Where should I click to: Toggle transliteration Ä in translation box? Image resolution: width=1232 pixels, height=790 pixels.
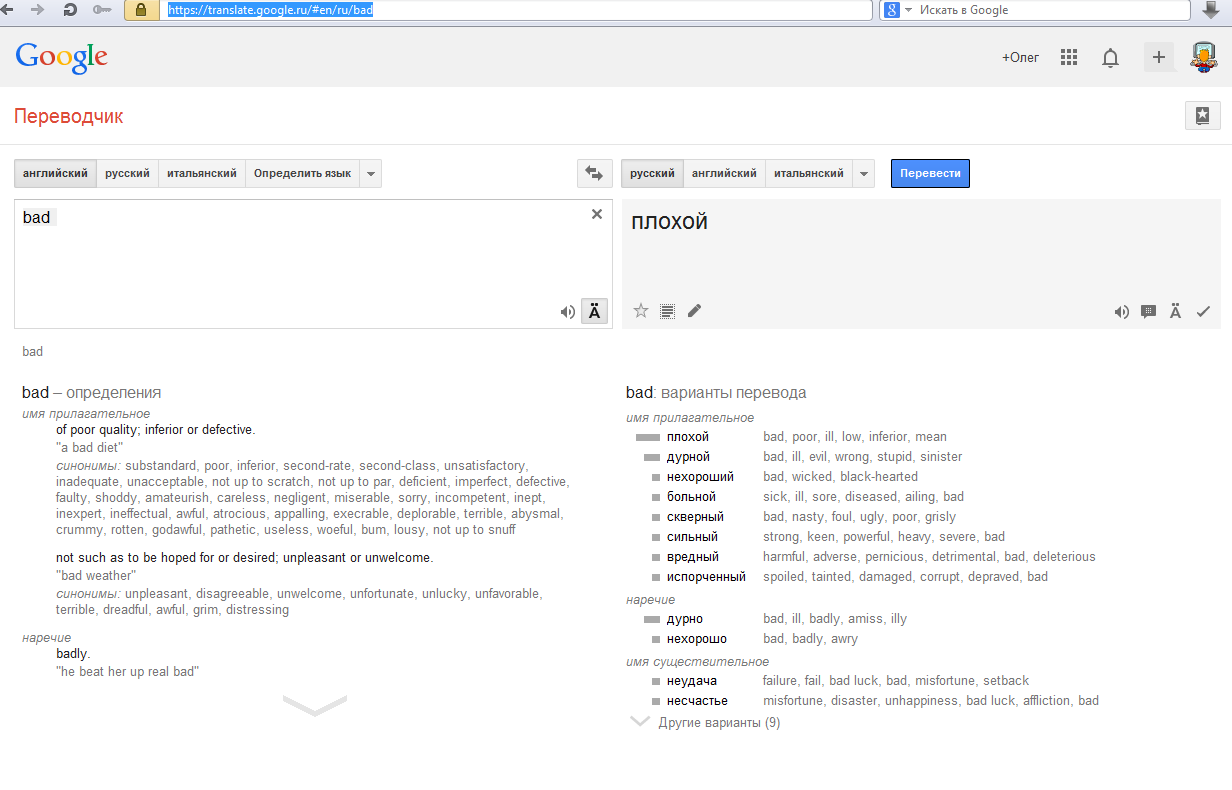[1176, 311]
